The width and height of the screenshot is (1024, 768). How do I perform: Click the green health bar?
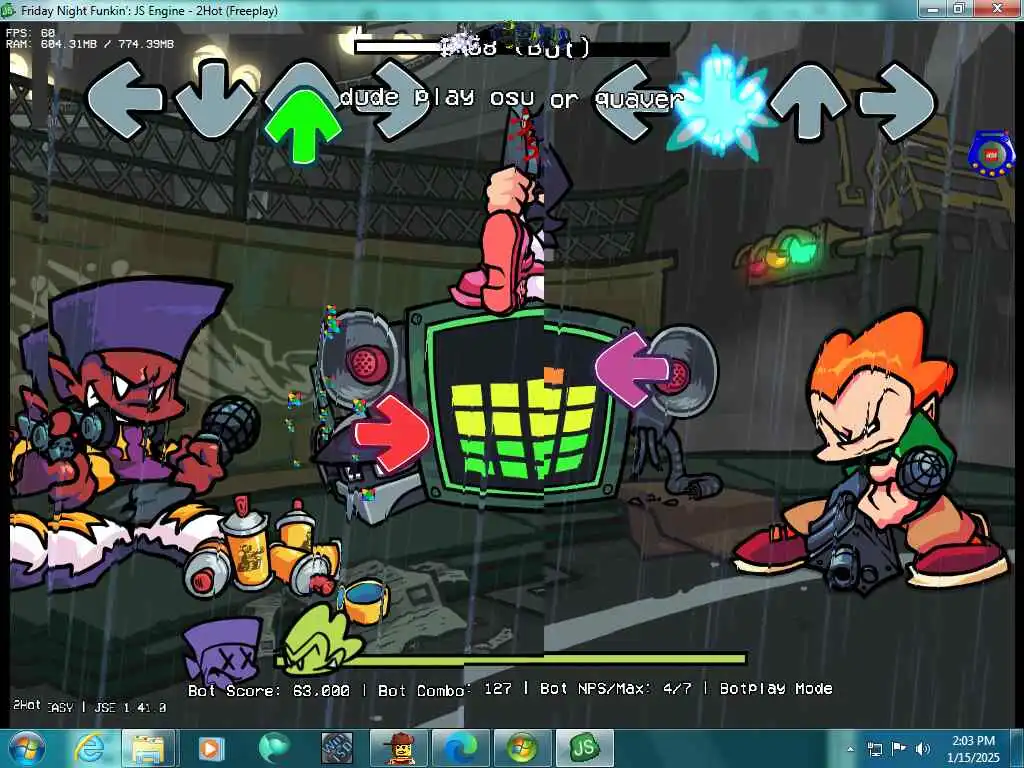tap(509, 659)
